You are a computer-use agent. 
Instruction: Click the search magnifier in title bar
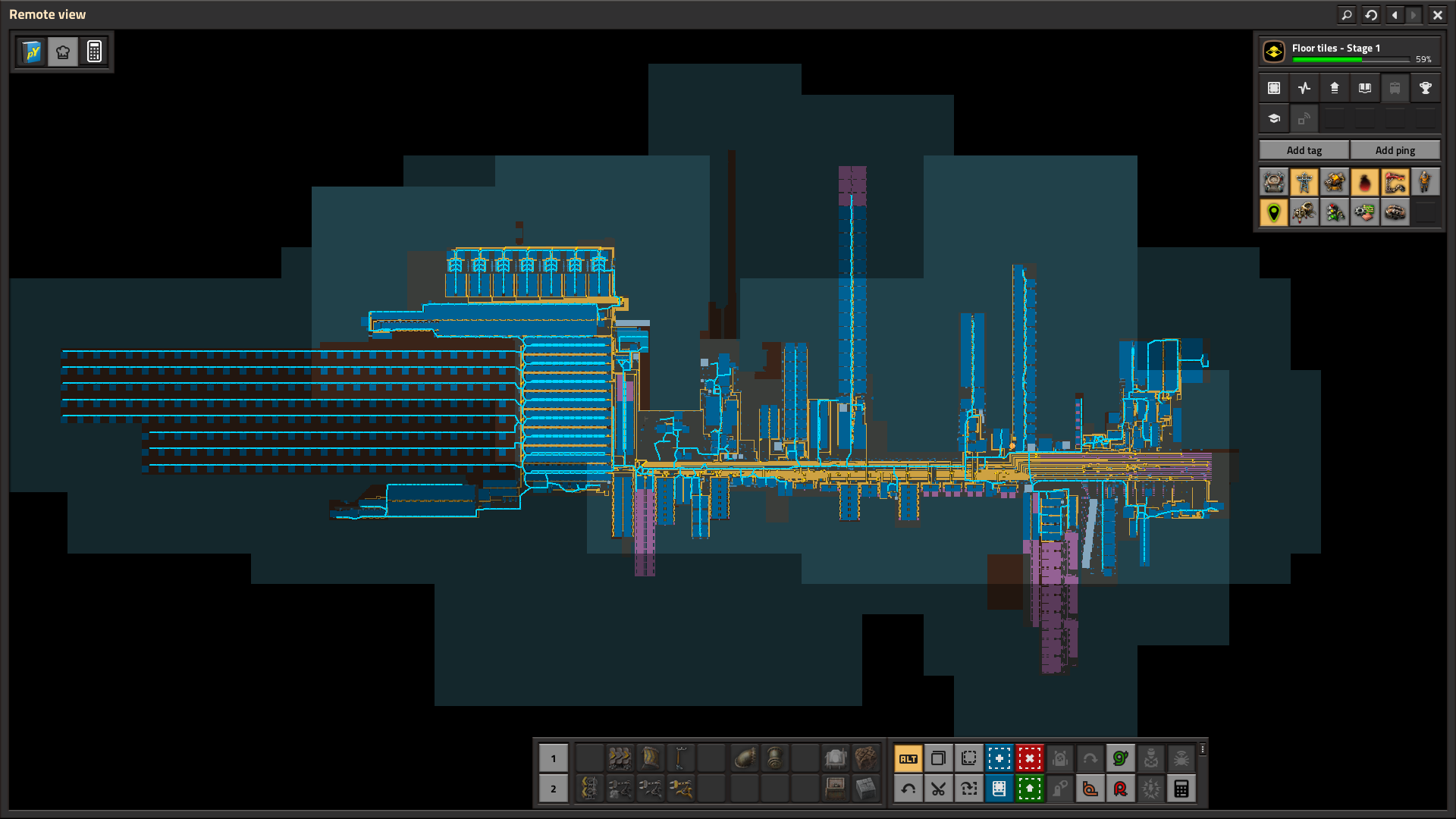[1347, 14]
